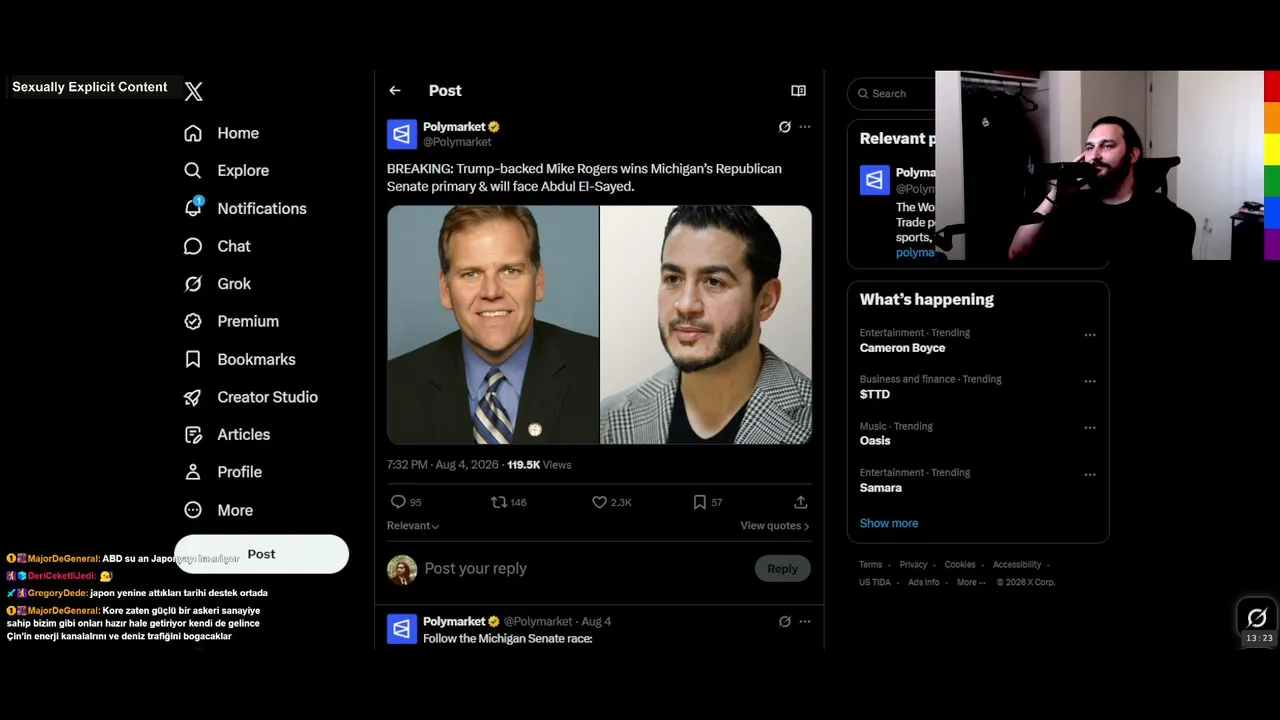Click the share icon on the post
1280x720 pixels.
point(801,502)
